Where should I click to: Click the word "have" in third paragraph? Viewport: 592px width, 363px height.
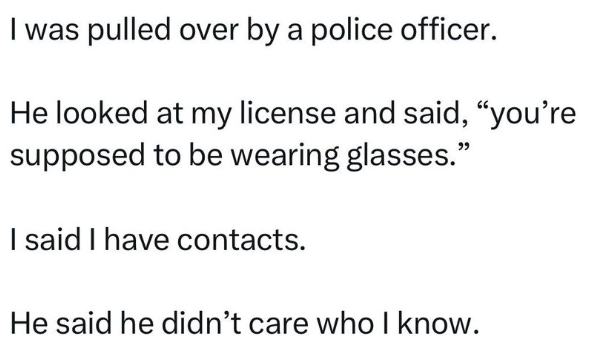(x=136, y=239)
